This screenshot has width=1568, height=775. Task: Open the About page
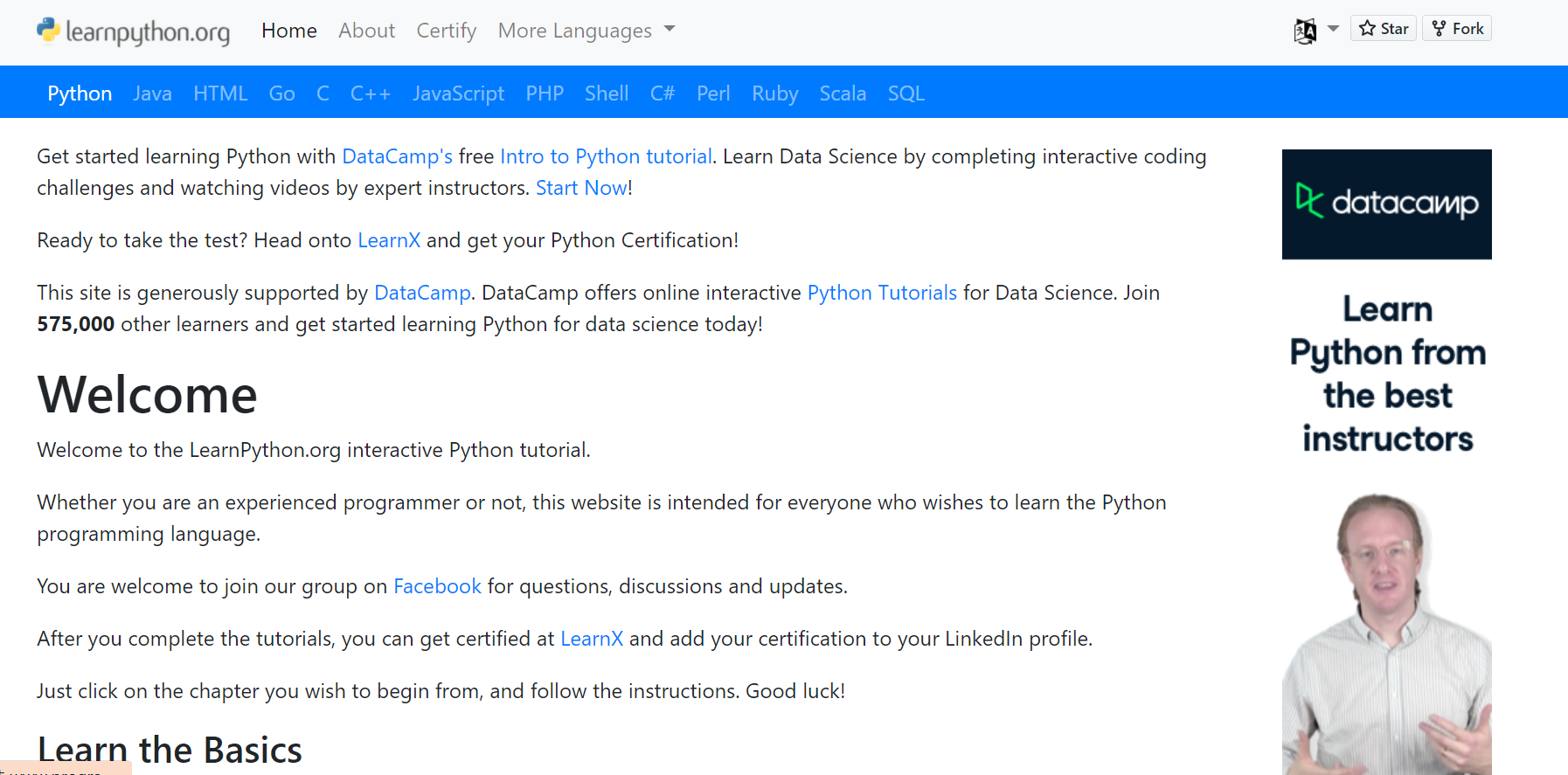pyautogui.click(x=367, y=31)
